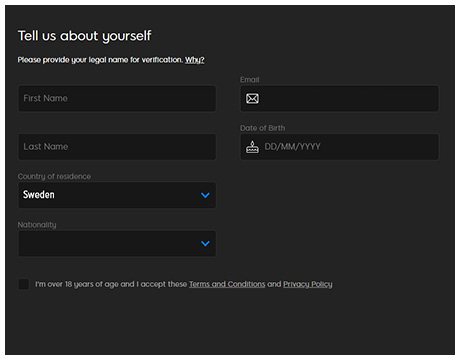Open the Country of residence dropdown
Screen dimensions: 460x360
(117, 195)
